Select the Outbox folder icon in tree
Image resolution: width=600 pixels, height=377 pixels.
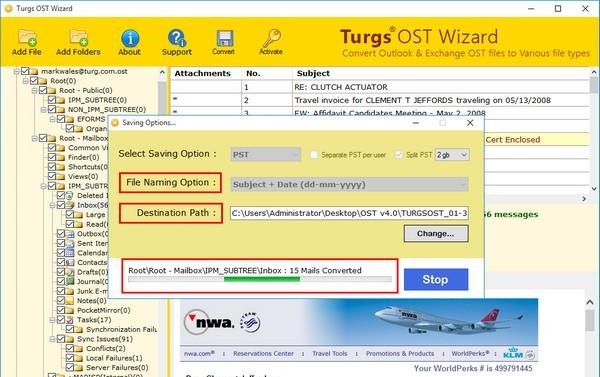click(70, 234)
